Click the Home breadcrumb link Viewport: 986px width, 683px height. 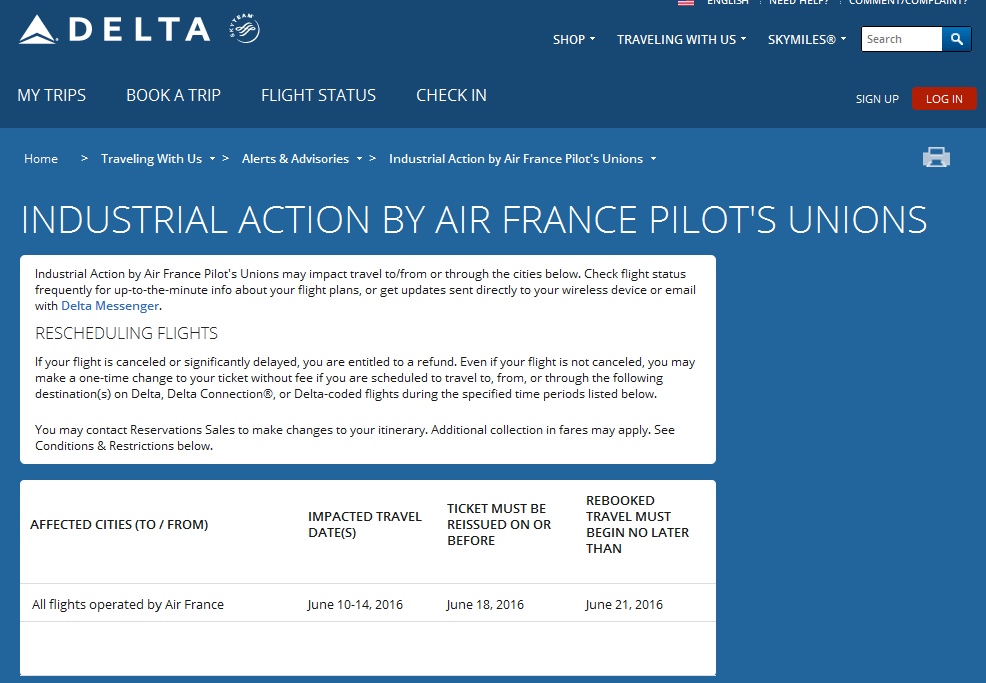(41, 159)
